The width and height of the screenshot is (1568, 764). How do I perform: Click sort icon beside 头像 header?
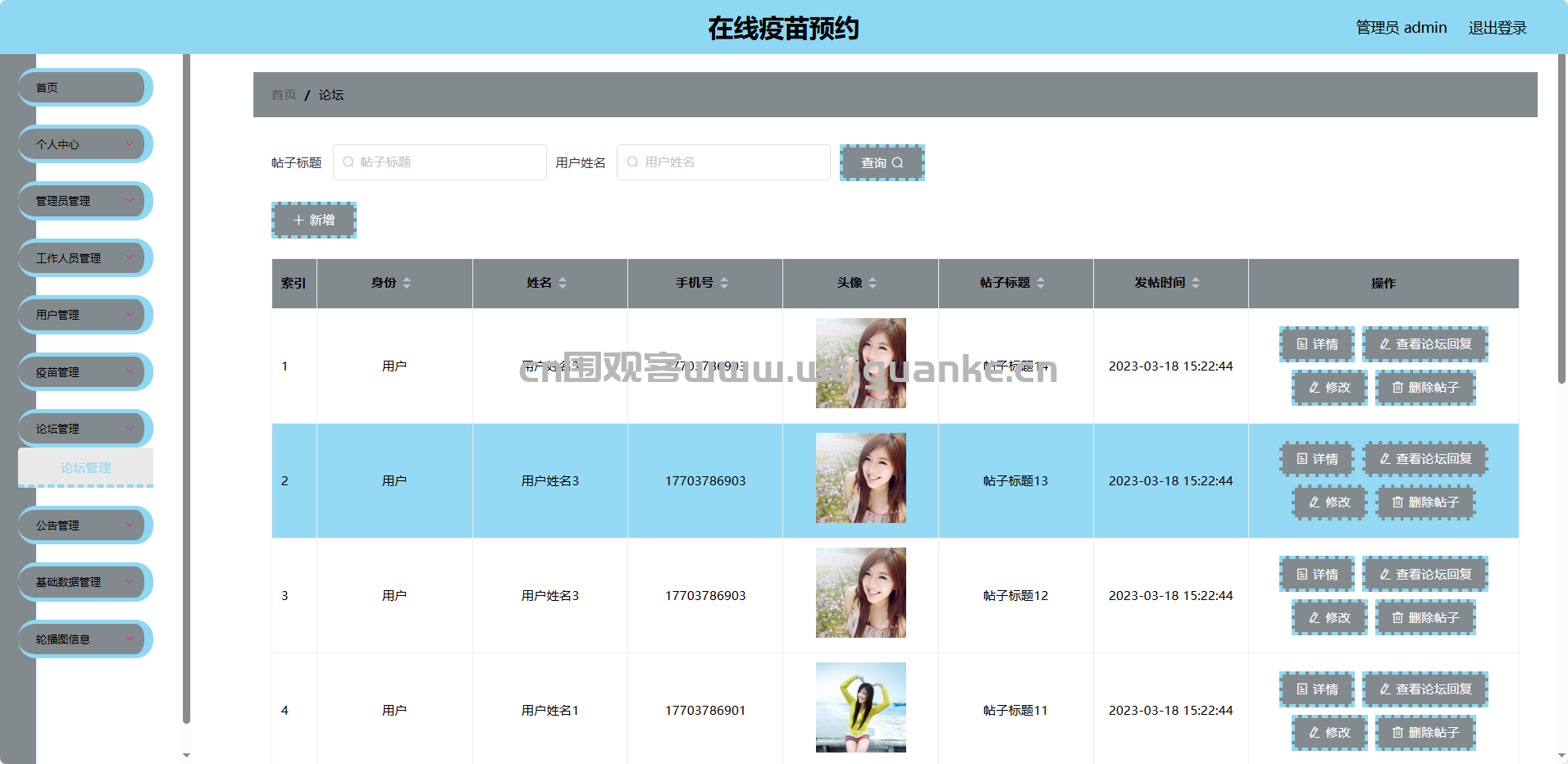tap(873, 283)
